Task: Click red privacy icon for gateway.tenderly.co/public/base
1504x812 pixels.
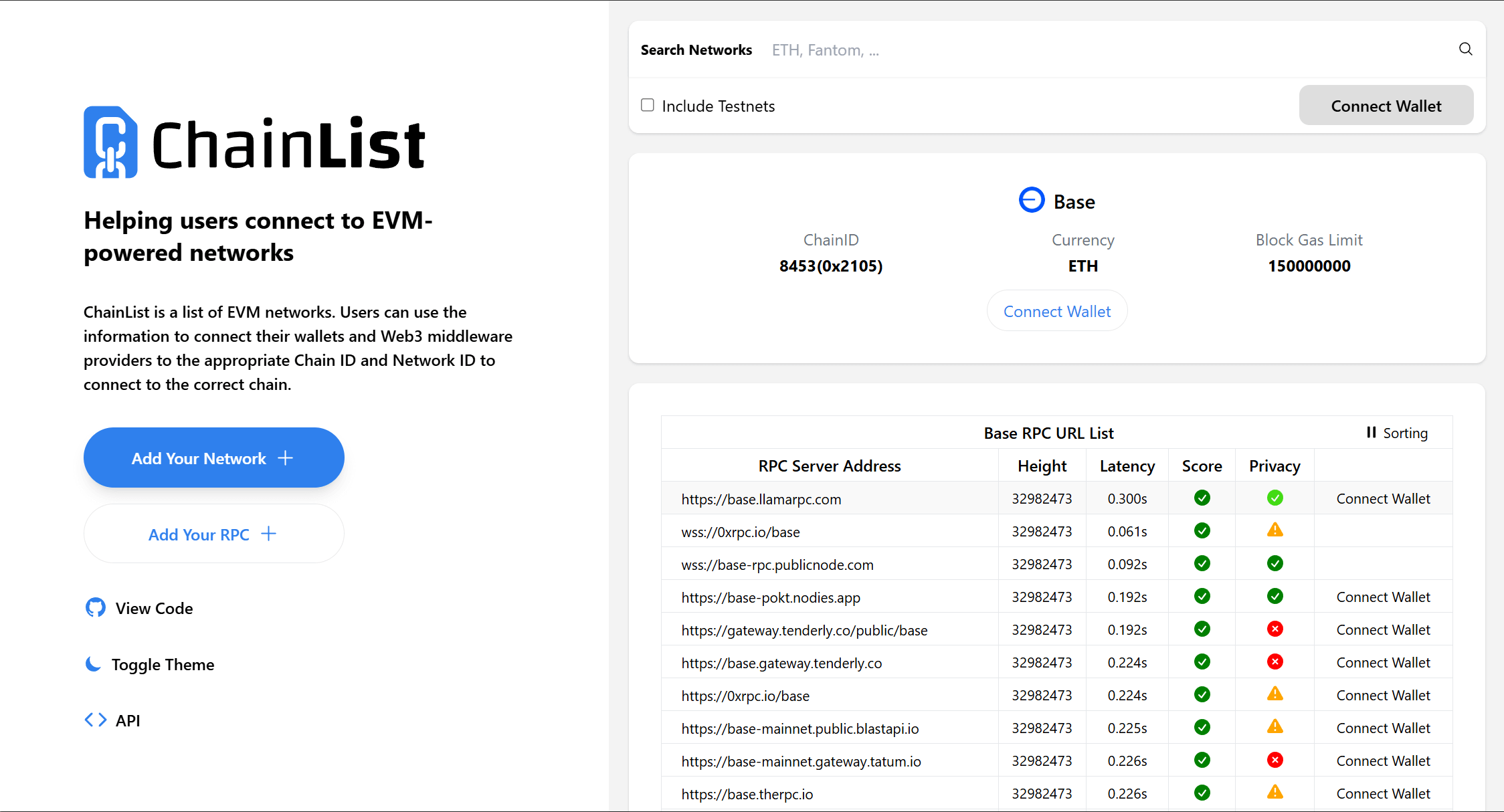Action: [1275, 629]
